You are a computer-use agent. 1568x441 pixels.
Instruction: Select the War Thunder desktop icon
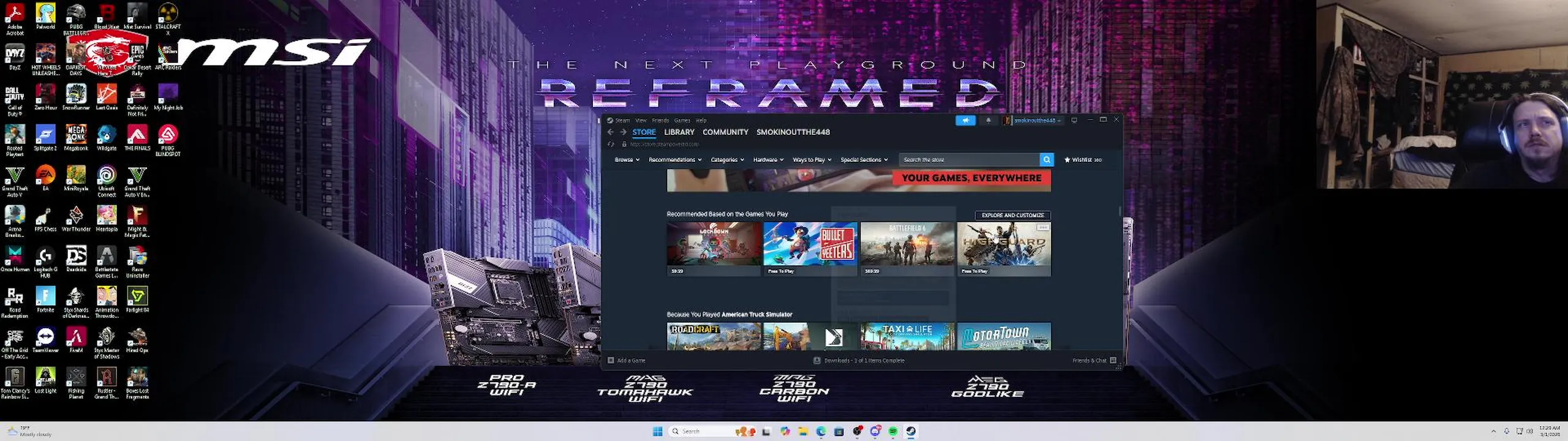(x=76, y=219)
